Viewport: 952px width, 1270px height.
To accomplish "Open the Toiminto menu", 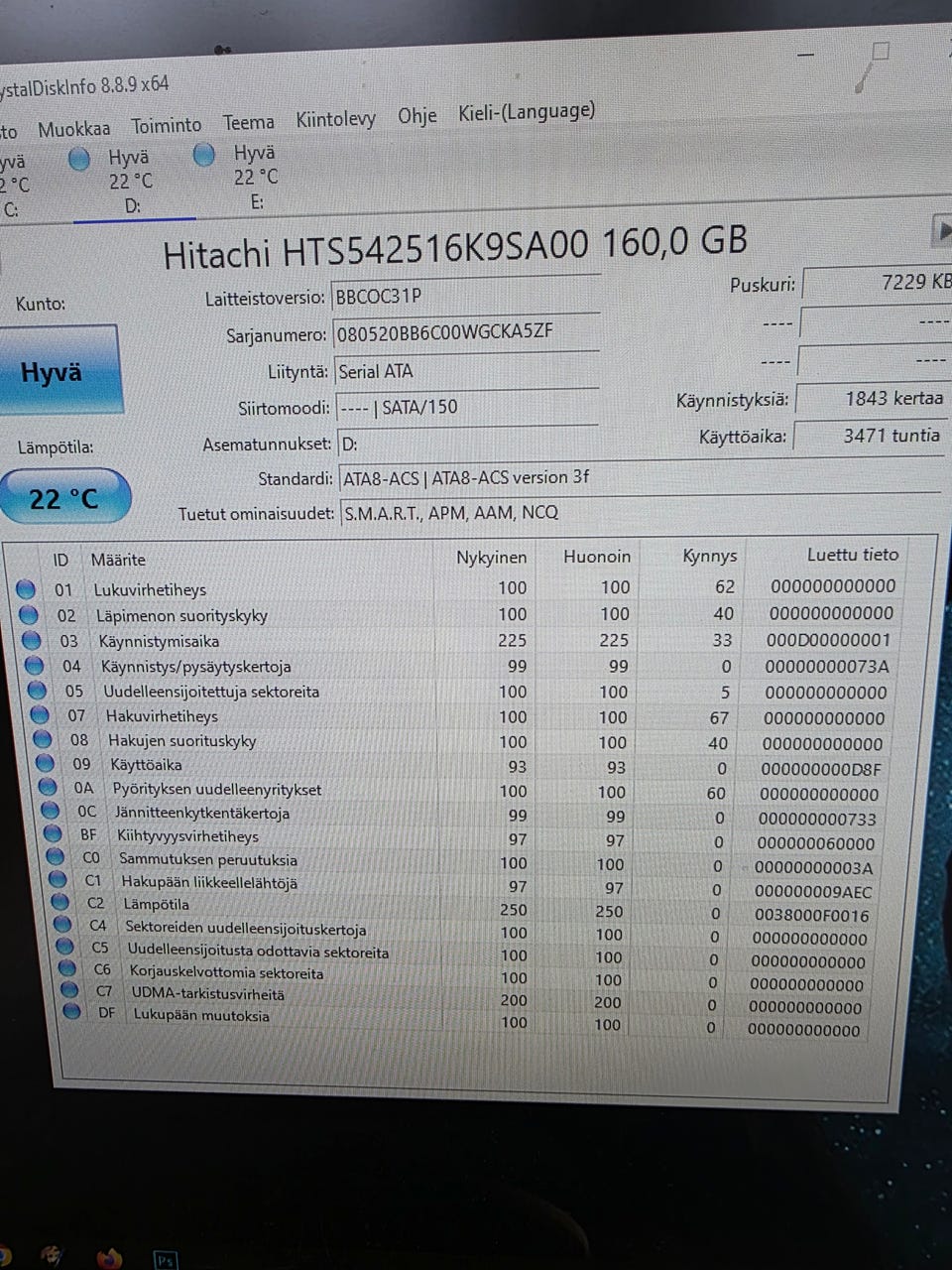I will pyautogui.click(x=167, y=126).
